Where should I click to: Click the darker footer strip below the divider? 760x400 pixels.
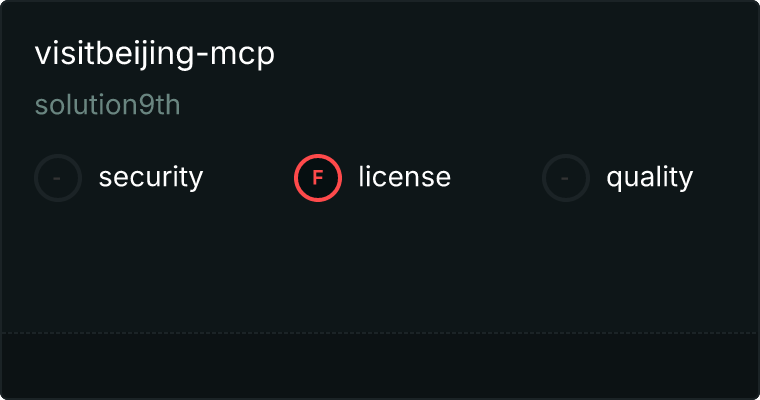[x=380, y=366]
